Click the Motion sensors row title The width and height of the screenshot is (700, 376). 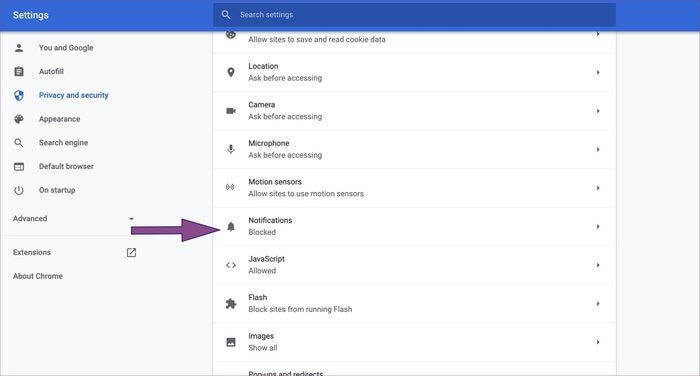(275, 182)
